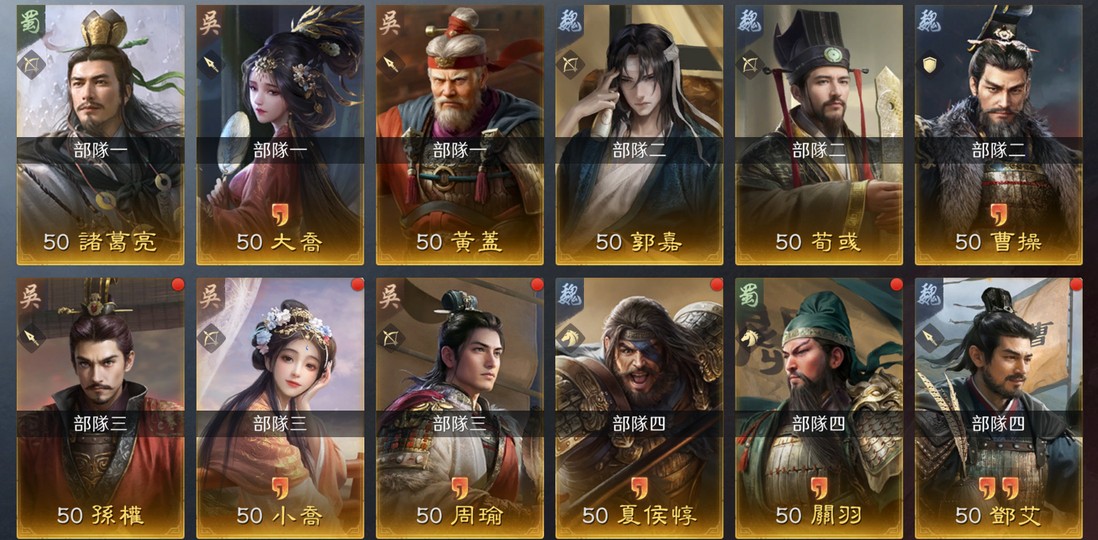Viewport: 1098px width, 540px height.
Task: Click the red notification dot on 周瑜
Action: click(x=537, y=284)
